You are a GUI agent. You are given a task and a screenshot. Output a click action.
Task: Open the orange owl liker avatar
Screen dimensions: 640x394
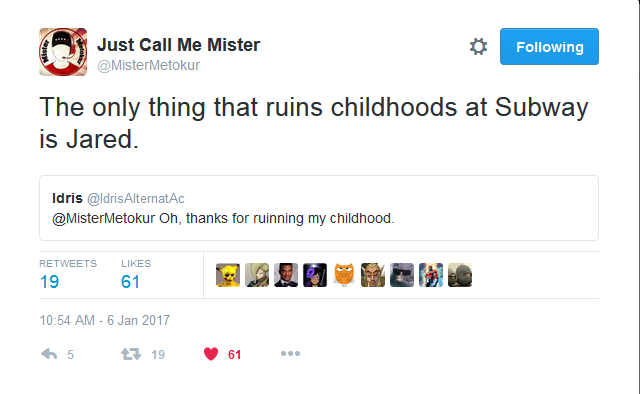344,275
